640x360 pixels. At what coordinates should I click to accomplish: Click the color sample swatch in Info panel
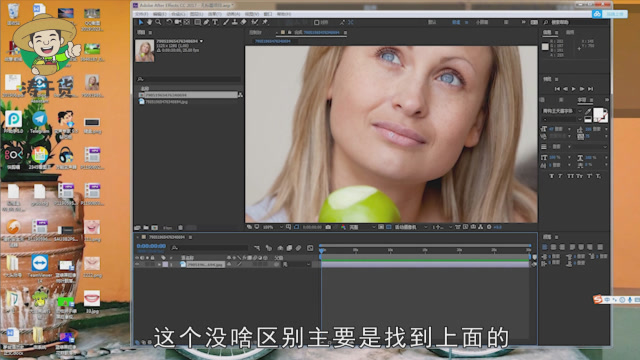(x=545, y=47)
